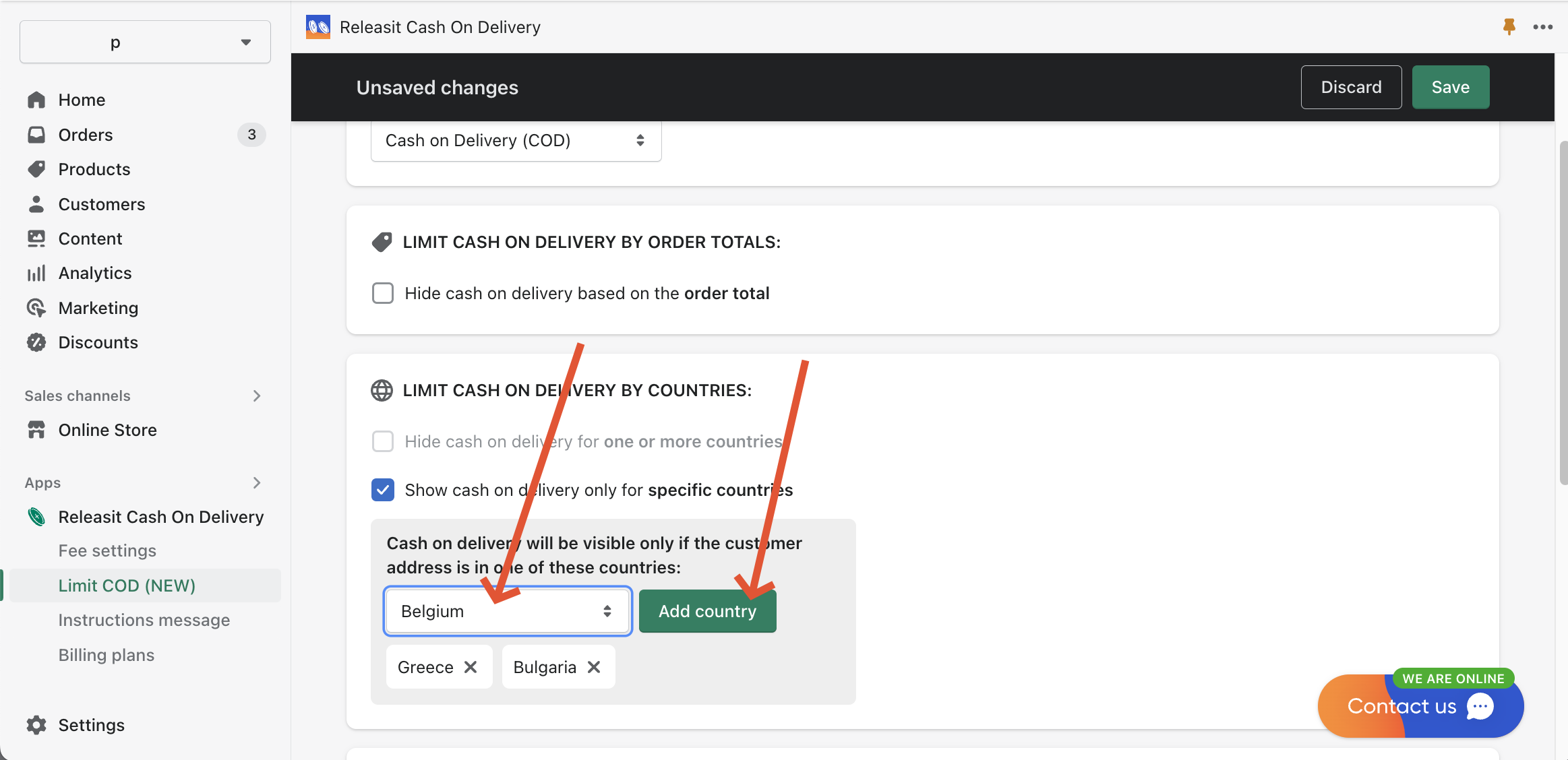
Task: Open the three-dot overflow menu
Action: pyautogui.click(x=1544, y=26)
